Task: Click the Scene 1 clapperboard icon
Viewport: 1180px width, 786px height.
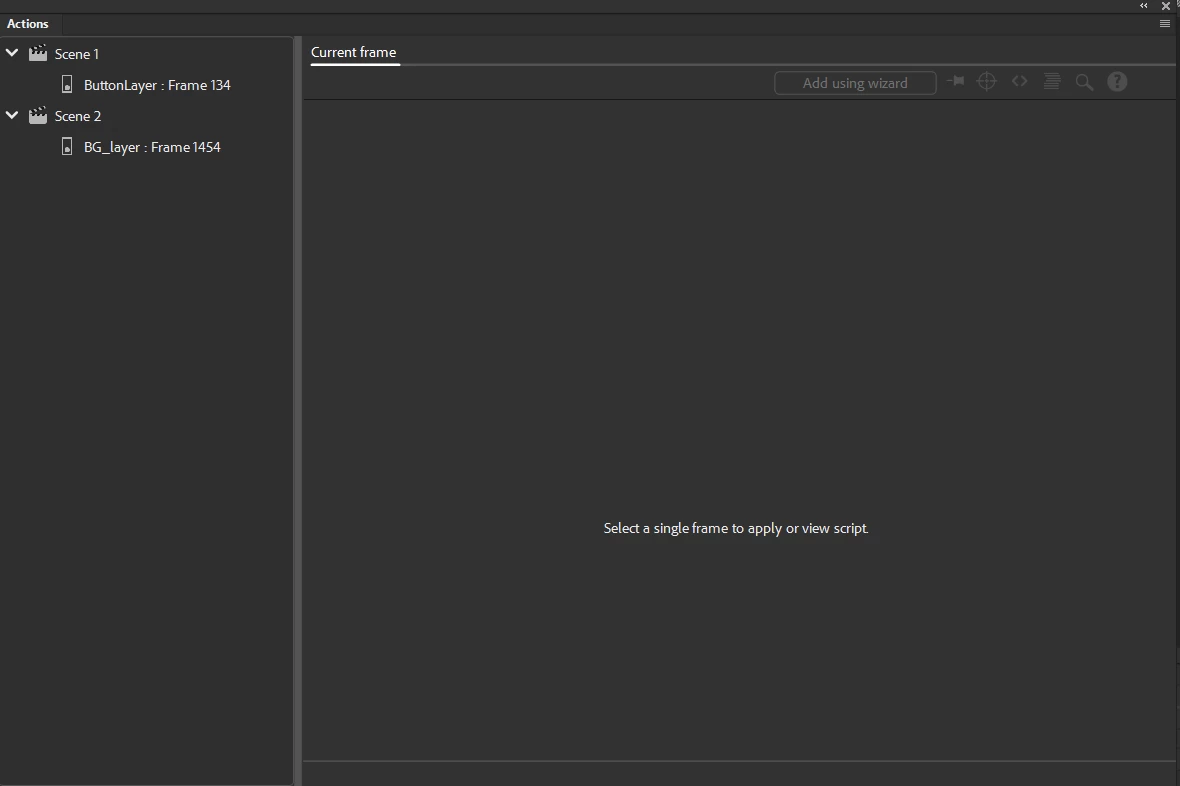Action: tap(38, 53)
